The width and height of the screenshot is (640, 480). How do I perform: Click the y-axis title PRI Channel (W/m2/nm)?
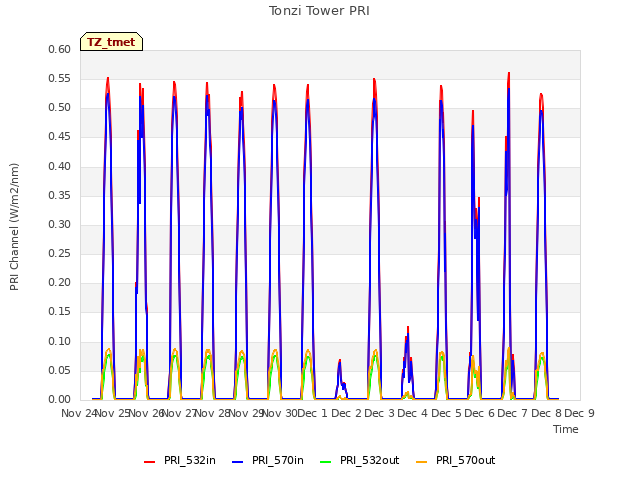point(14,227)
